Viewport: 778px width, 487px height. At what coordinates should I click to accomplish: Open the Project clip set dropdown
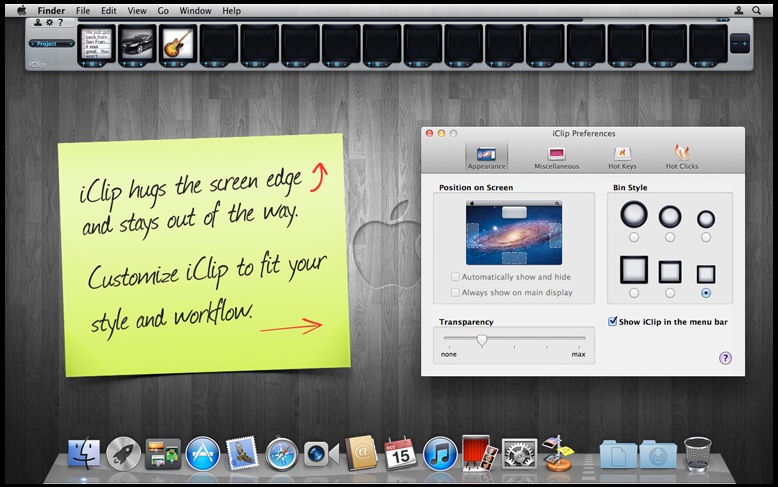pyautogui.click(x=51, y=44)
